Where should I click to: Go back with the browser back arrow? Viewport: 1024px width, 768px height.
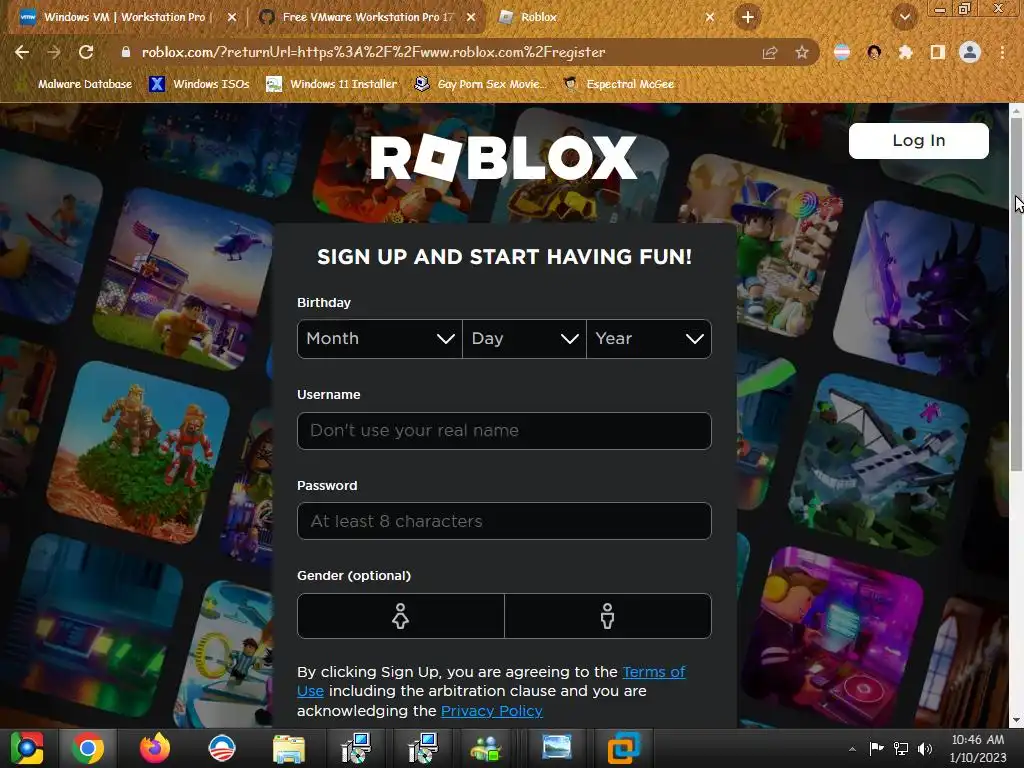pyautogui.click(x=22, y=52)
